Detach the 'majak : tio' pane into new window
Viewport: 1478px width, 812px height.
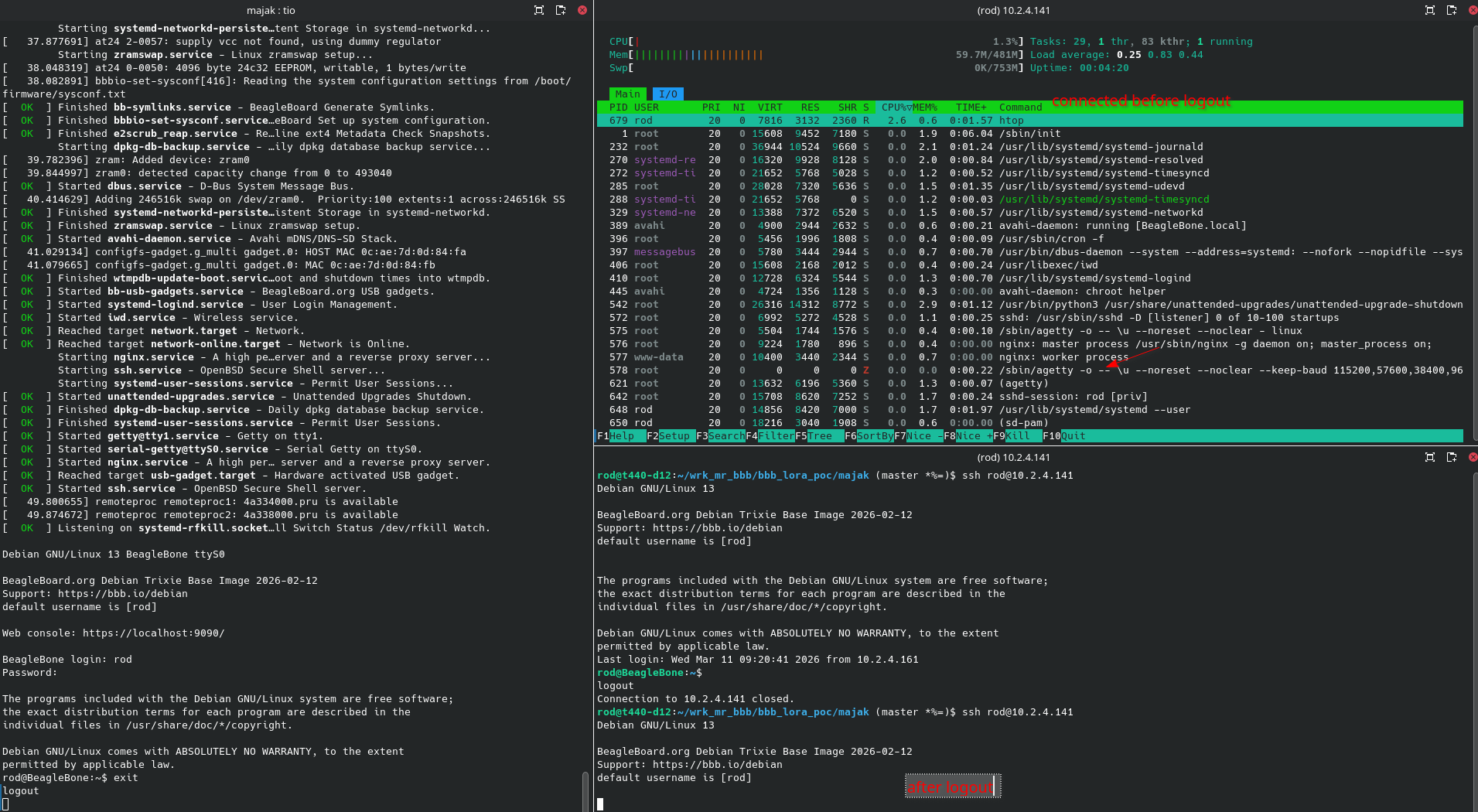(x=561, y=10)
